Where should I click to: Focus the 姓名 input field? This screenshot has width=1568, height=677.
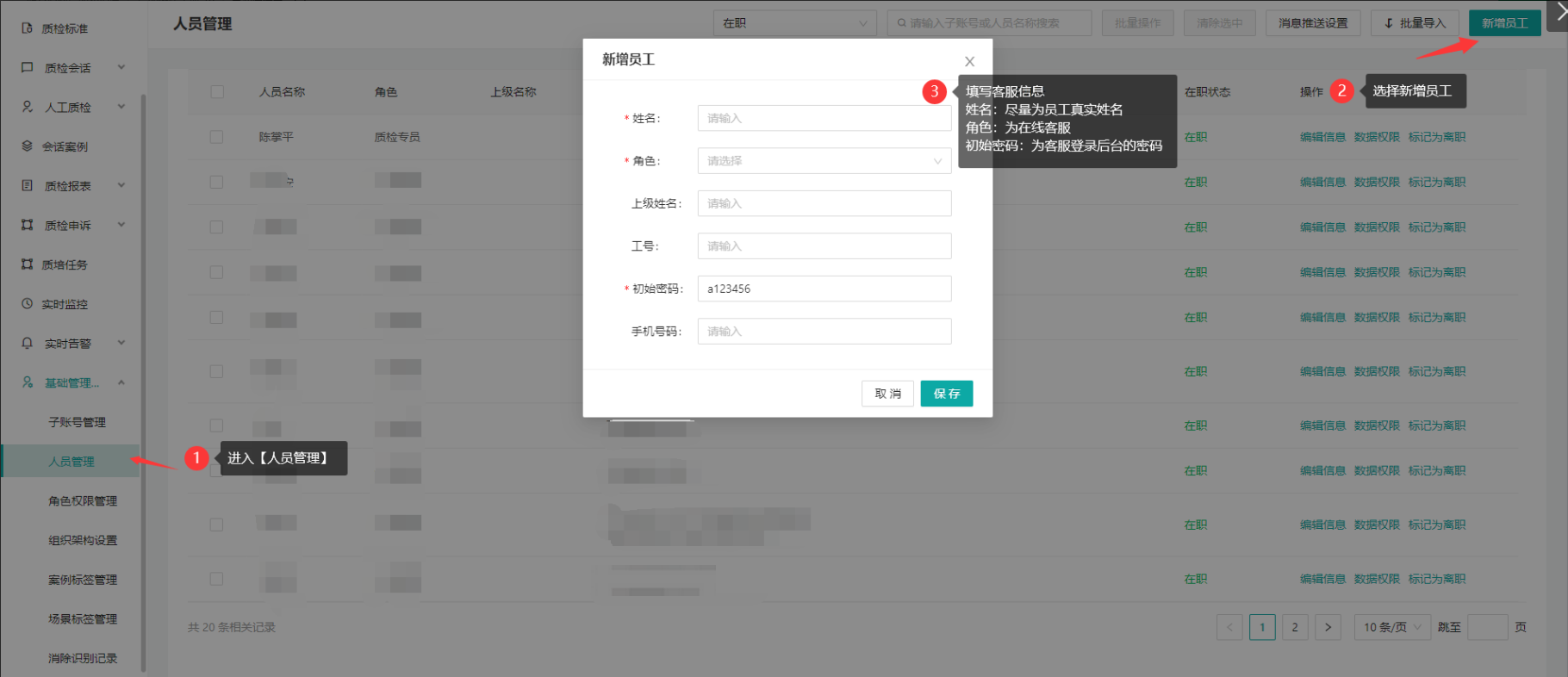(824, 118)
